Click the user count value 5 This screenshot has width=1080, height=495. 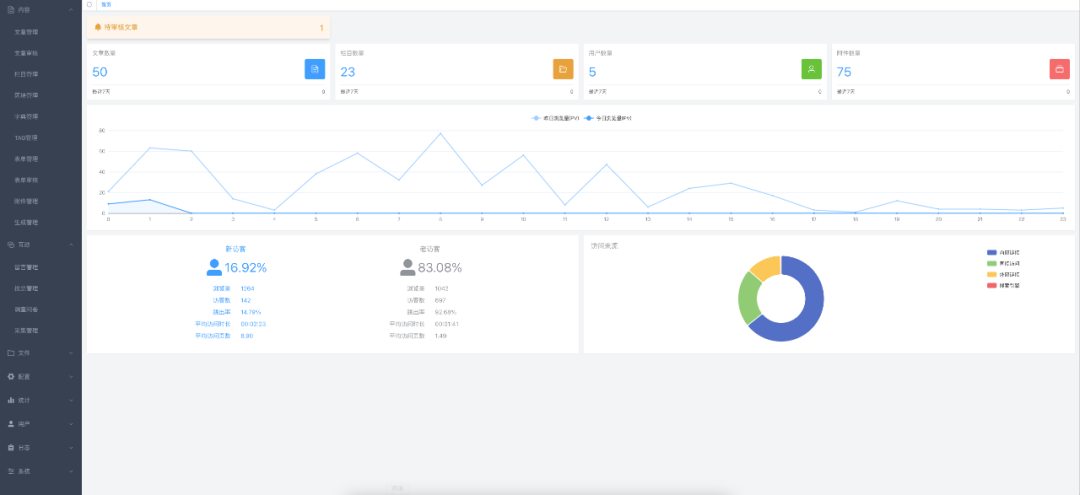[x=592, y=72]
